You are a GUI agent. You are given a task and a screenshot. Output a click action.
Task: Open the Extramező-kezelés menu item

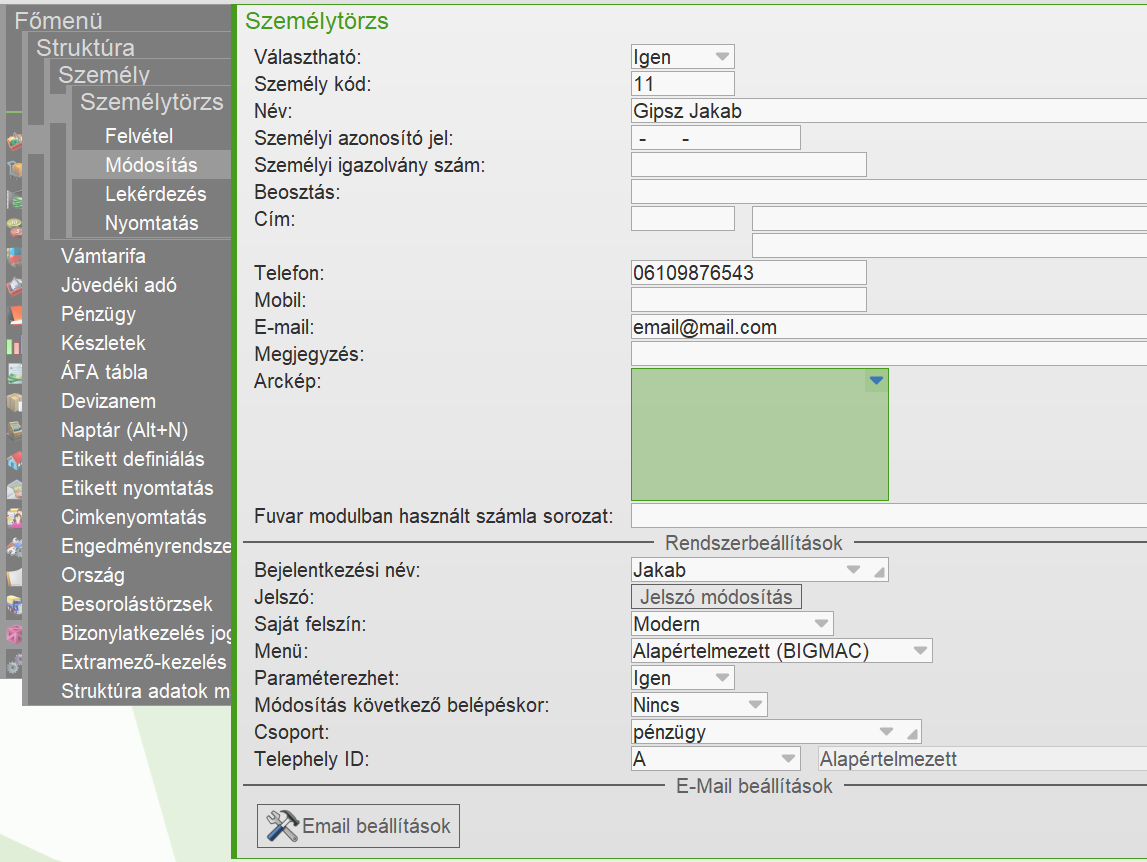(x=143, y=662)
